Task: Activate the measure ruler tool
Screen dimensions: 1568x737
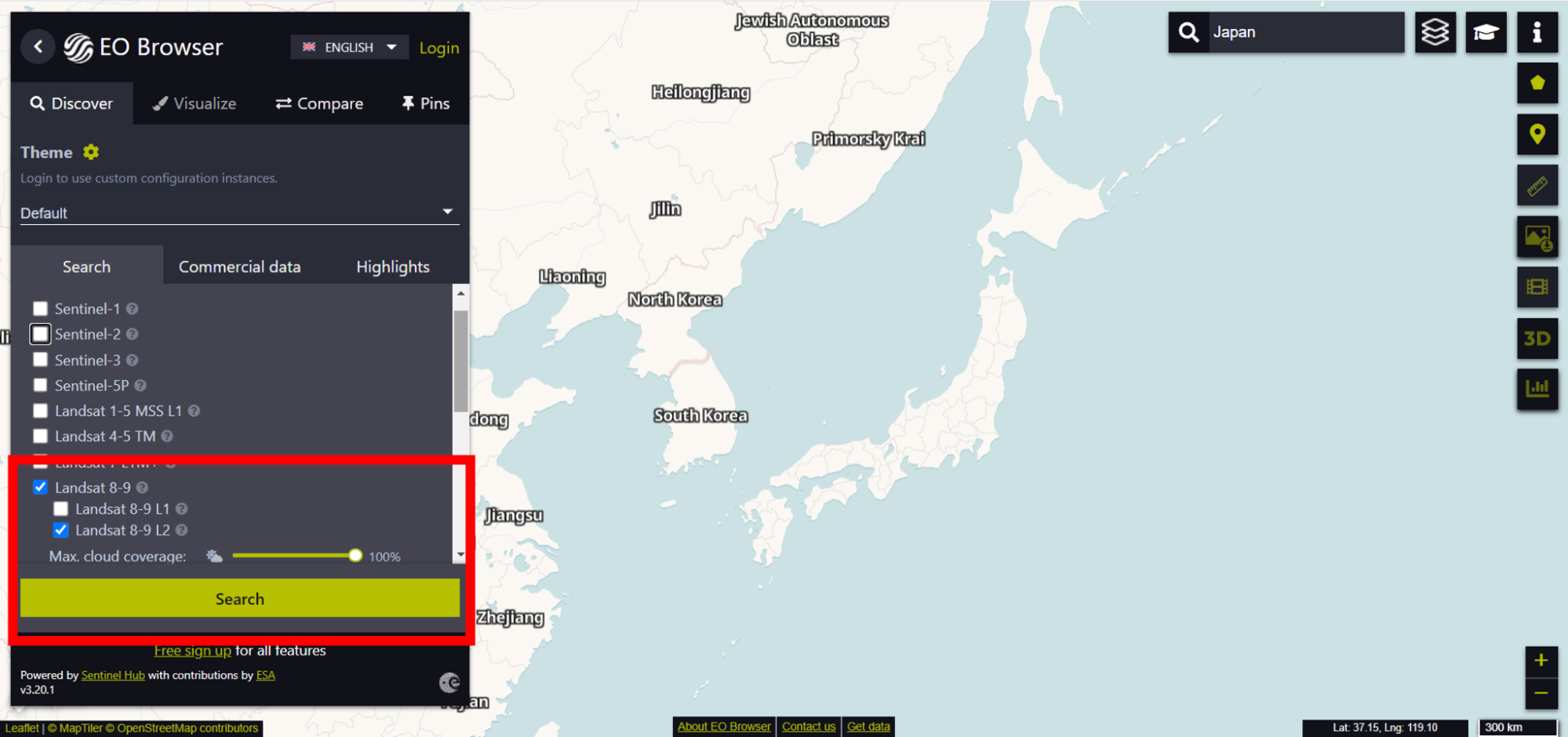Action: 1537,186
